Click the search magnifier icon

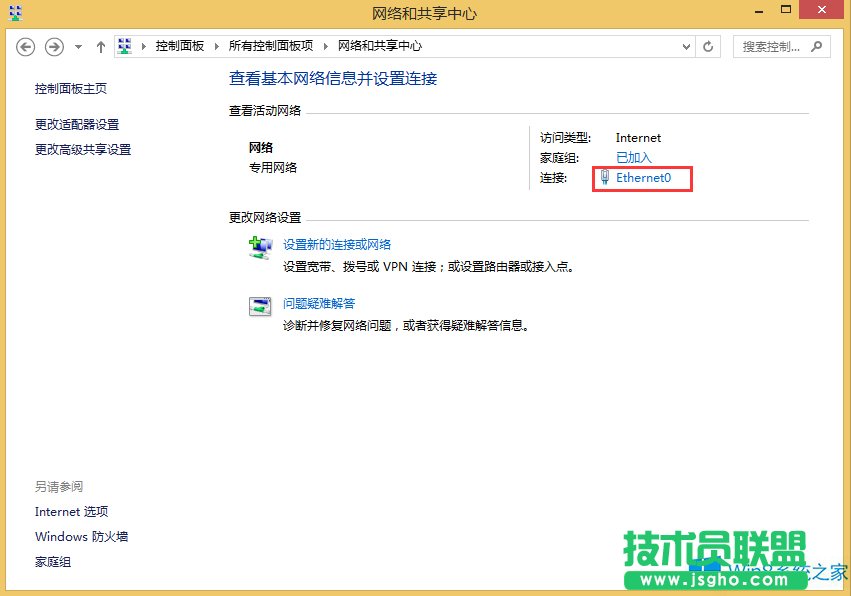click(816, 46)
